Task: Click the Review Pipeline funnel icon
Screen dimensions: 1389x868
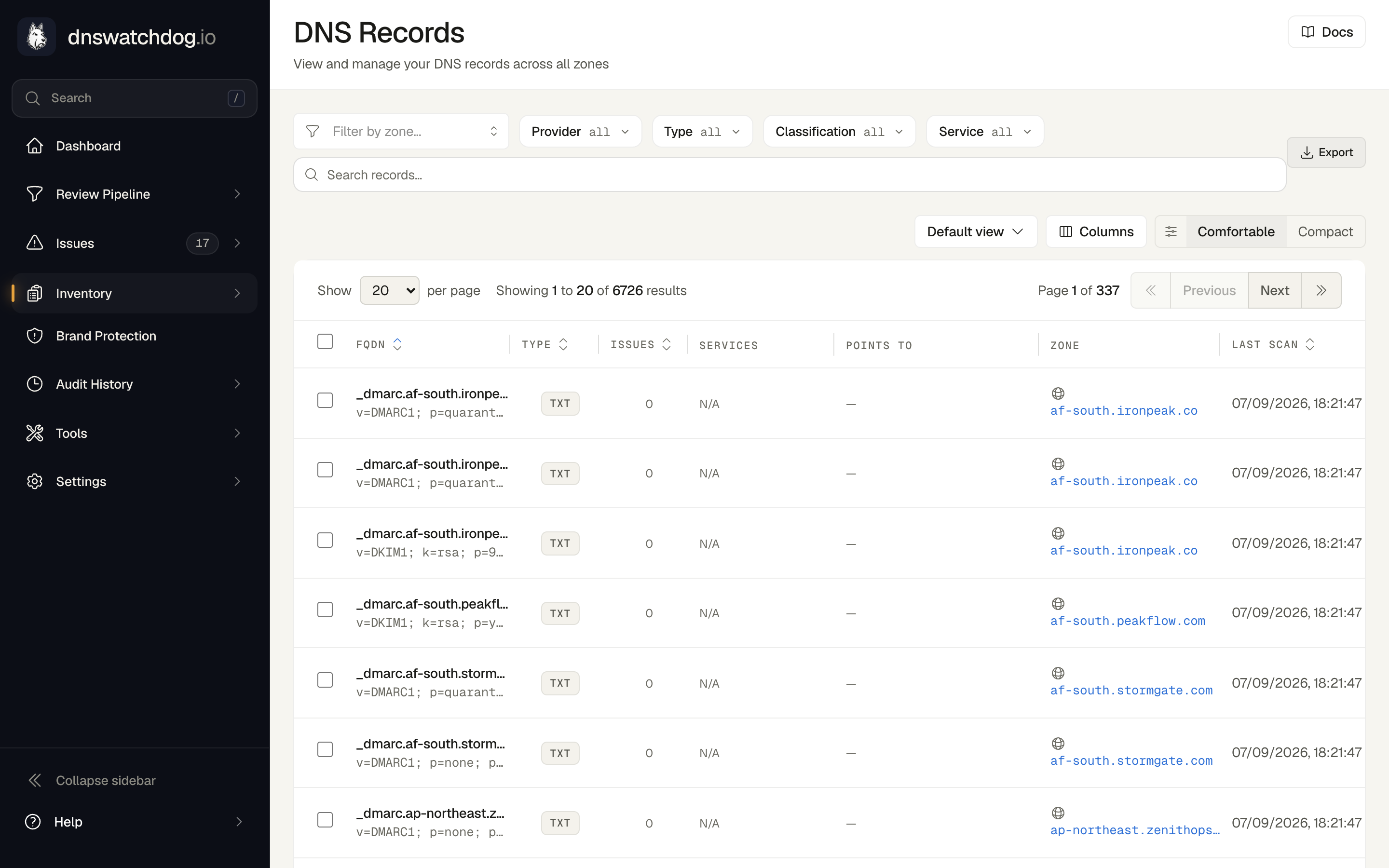Action: (34, 194)
